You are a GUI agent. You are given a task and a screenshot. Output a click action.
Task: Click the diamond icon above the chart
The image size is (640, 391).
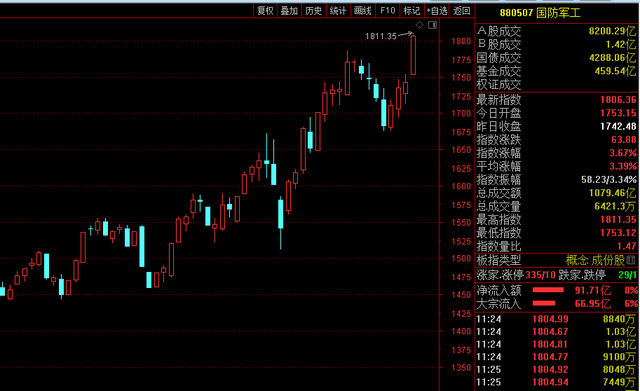pyautogui.click(x=419, y=25)
